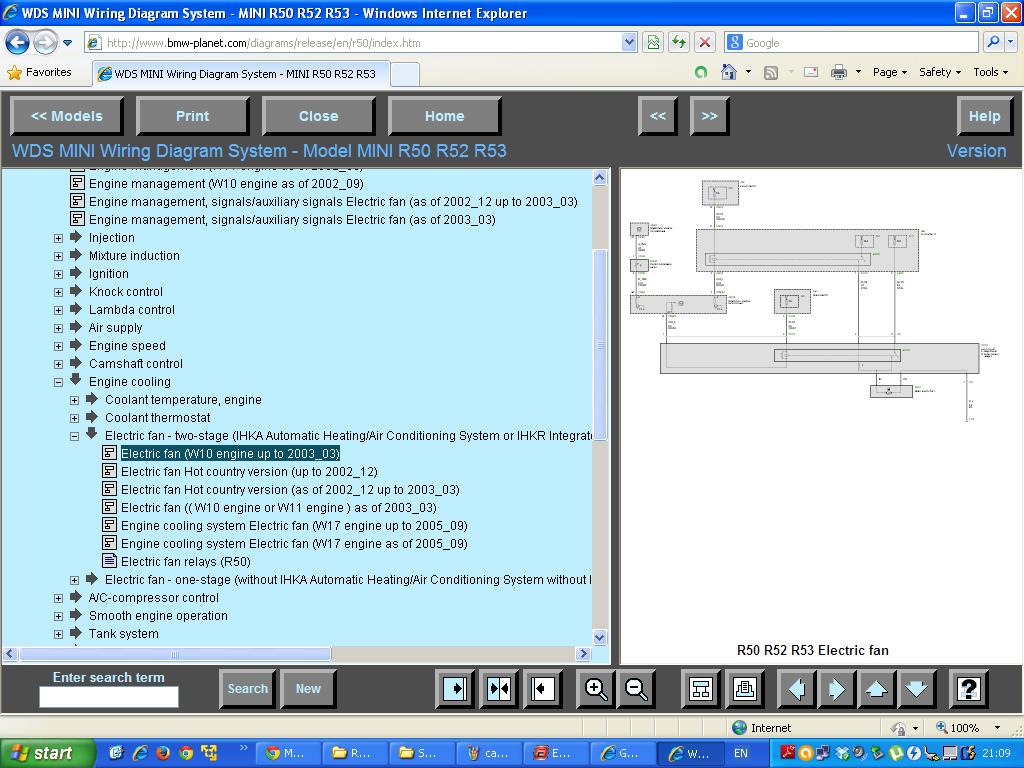Select the WDS MINI Wiring Diagram browser tab
This screenshot has height=768, width=1024.
(x=238, y=74)
